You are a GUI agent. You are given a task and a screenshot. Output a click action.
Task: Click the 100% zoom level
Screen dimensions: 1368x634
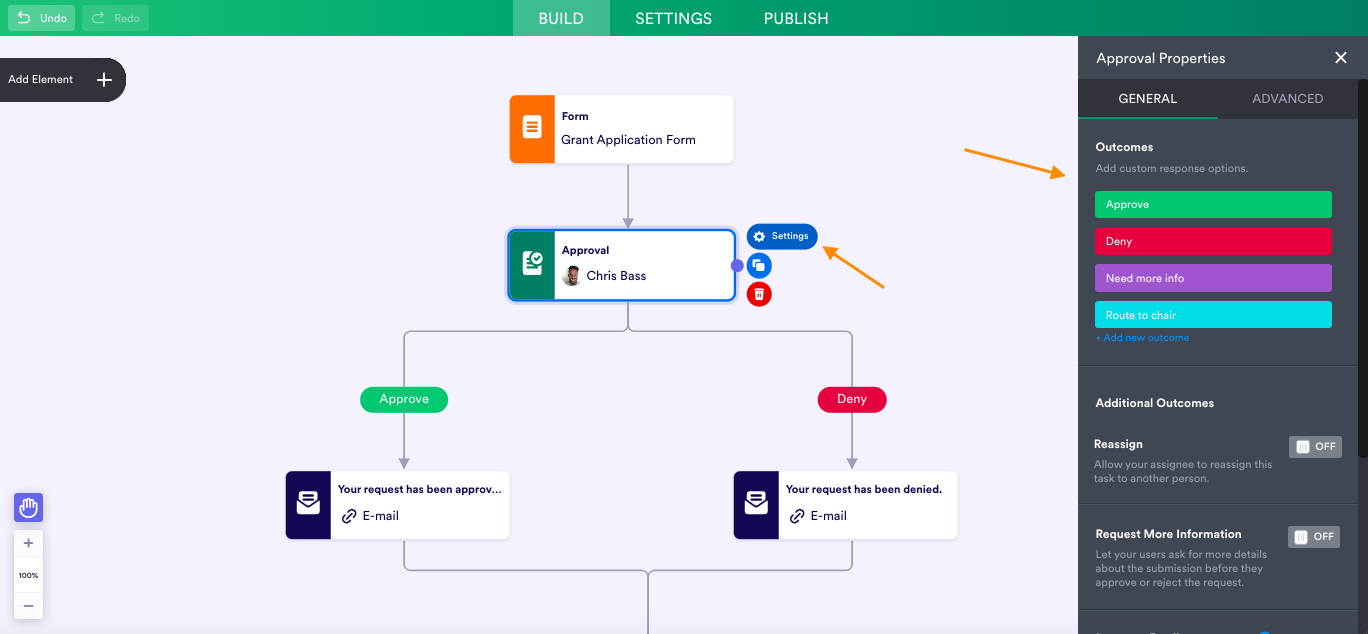point(28,575)
